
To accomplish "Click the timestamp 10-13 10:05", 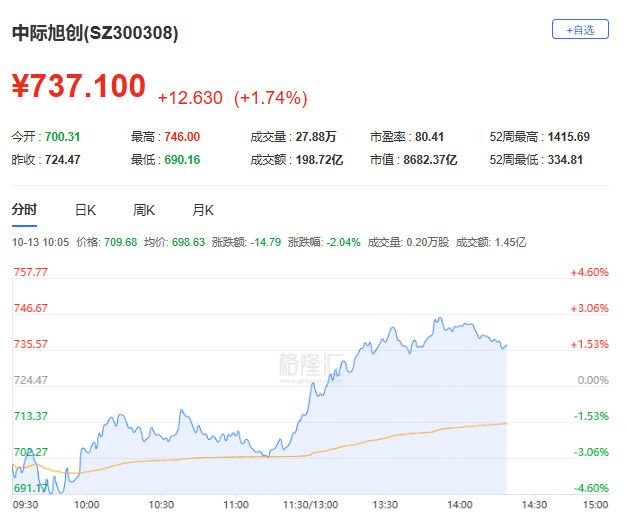I will [40, 242].
